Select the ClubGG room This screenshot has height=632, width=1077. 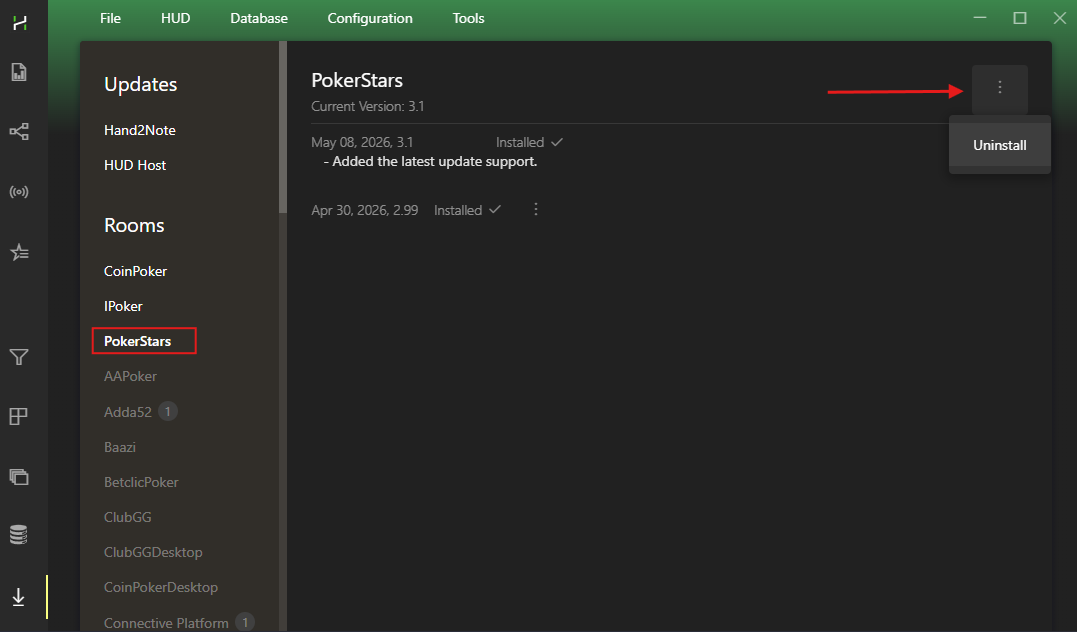click(127, 517)
